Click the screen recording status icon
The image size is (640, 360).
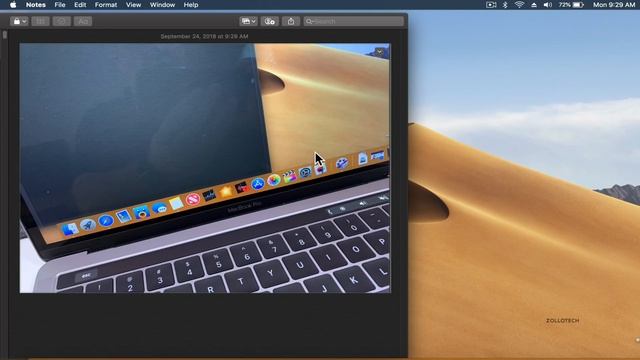click(491, 5)
